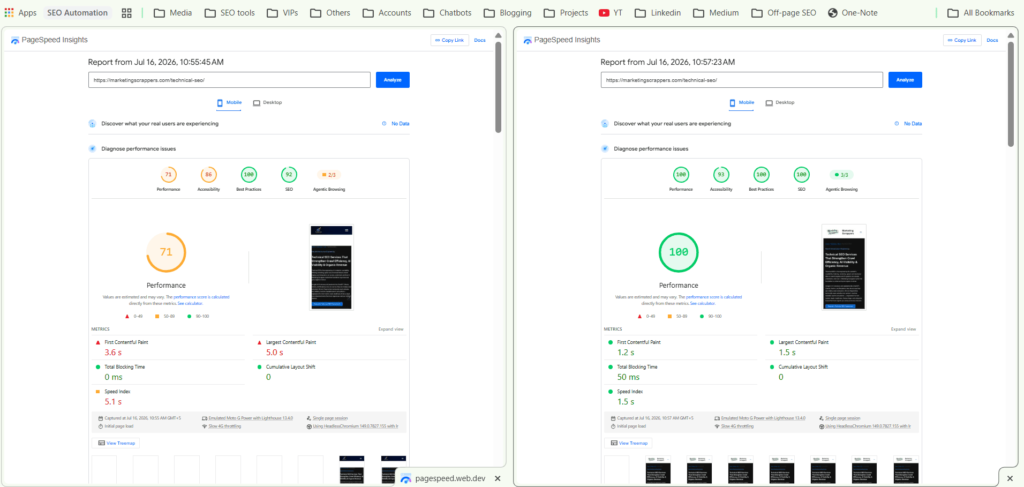
Task: Click 'Slow 4G throttling' in left window
Action: coord(225,426)
